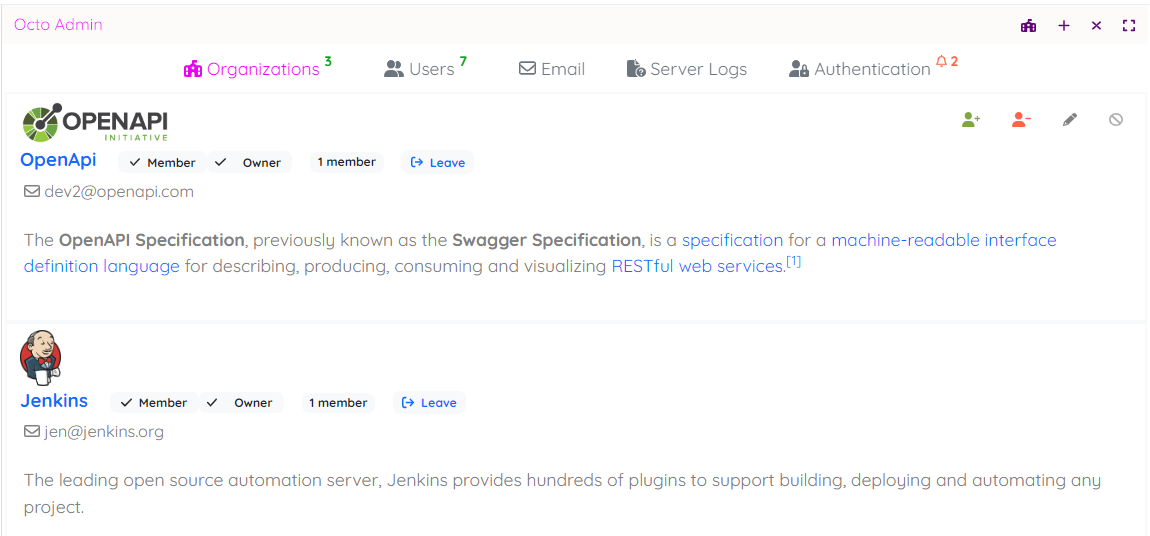The image size is (1150, 536).
Task: Click the organization icon in top-right header
Action: (1028, 25)
